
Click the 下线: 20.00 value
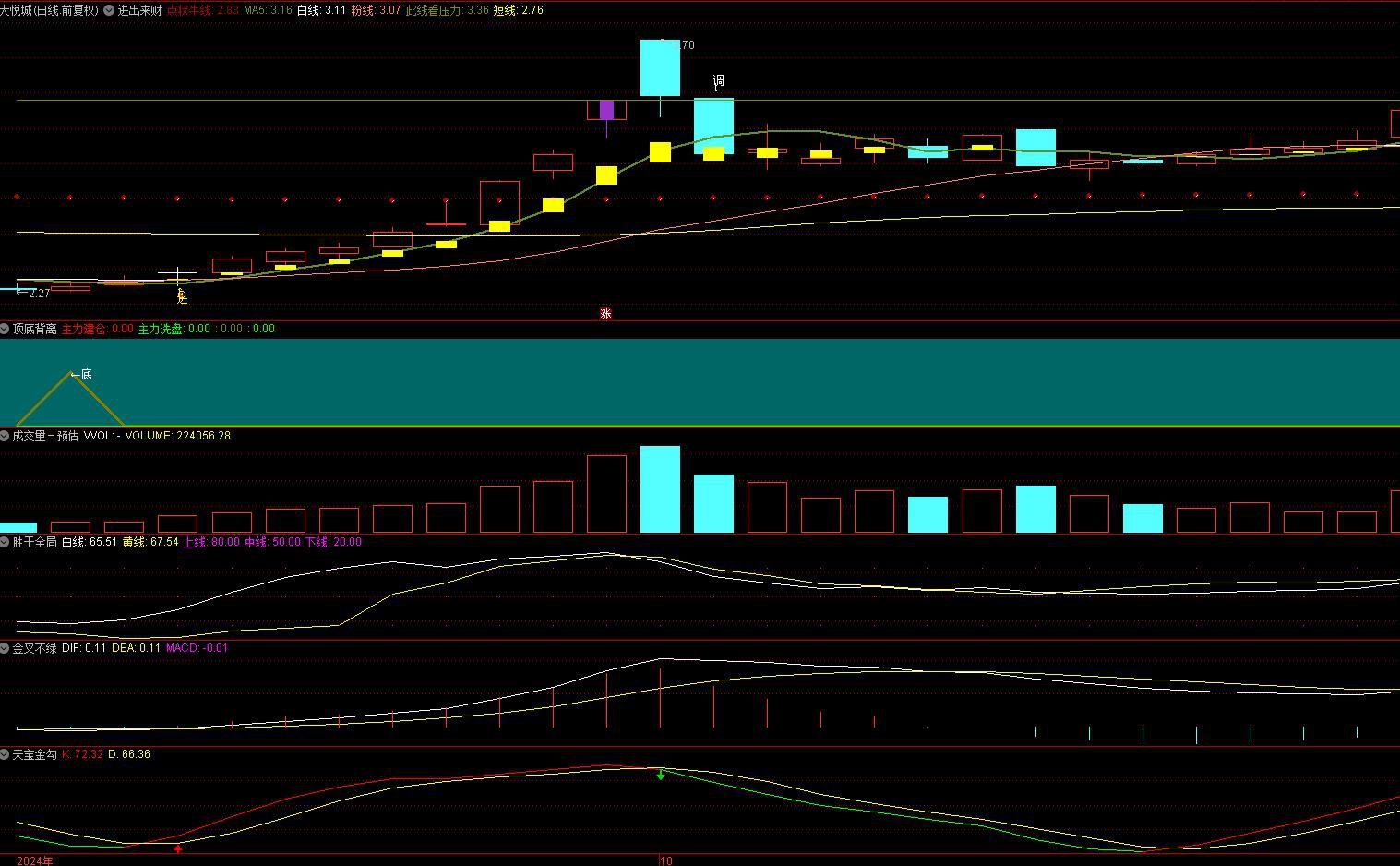tap(333, 542)
